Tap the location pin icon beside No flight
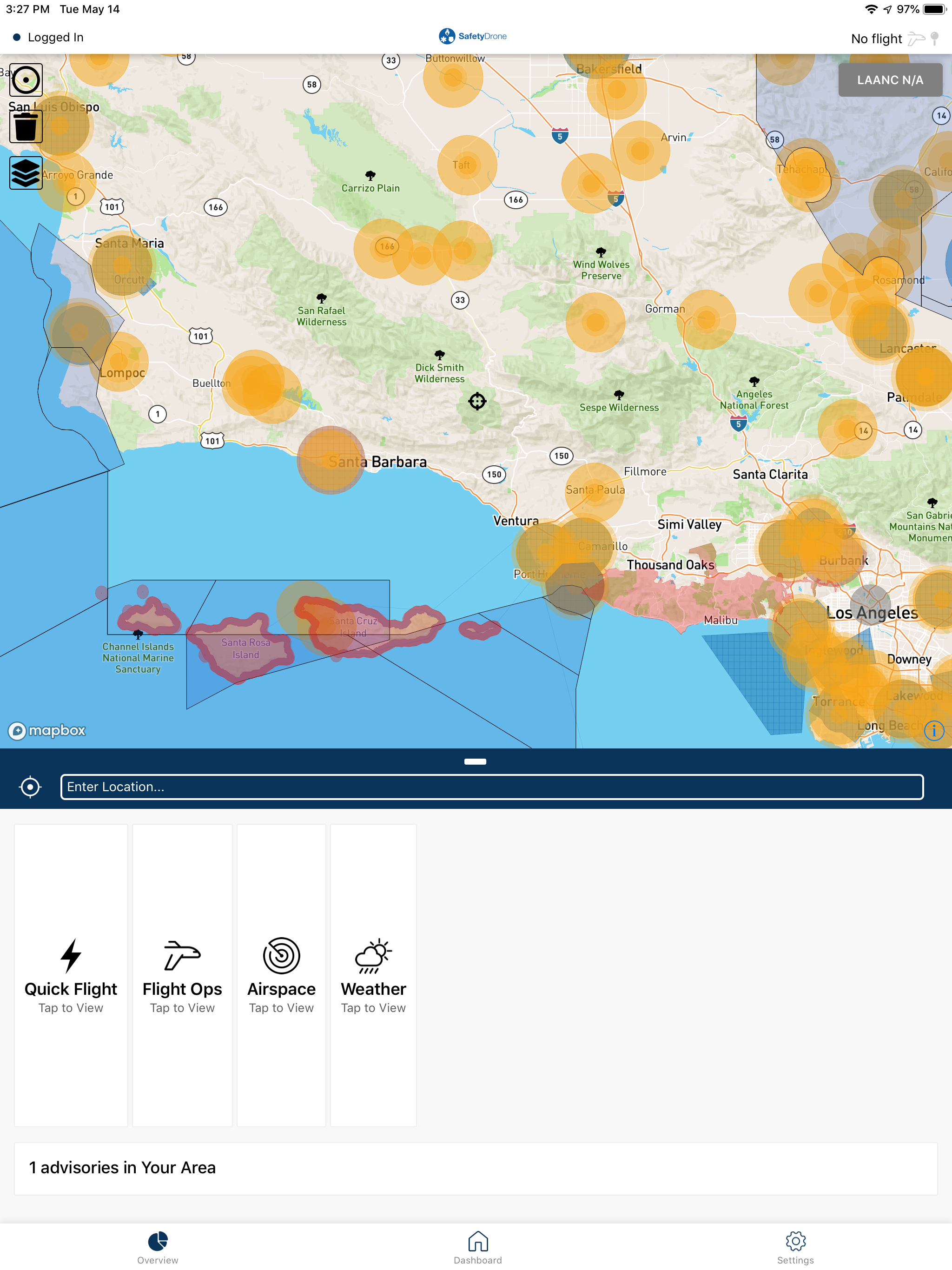Image resolution: width=952 pixels, height=1270 pixels. tap(935, 39)
